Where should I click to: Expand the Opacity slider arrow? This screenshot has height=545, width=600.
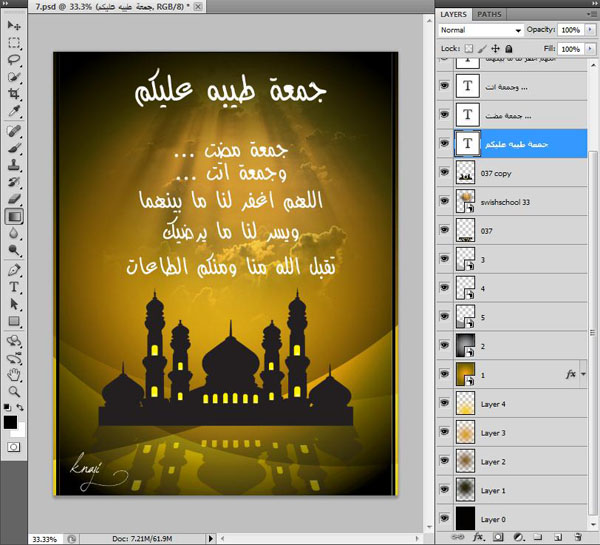tap(588, 31)
